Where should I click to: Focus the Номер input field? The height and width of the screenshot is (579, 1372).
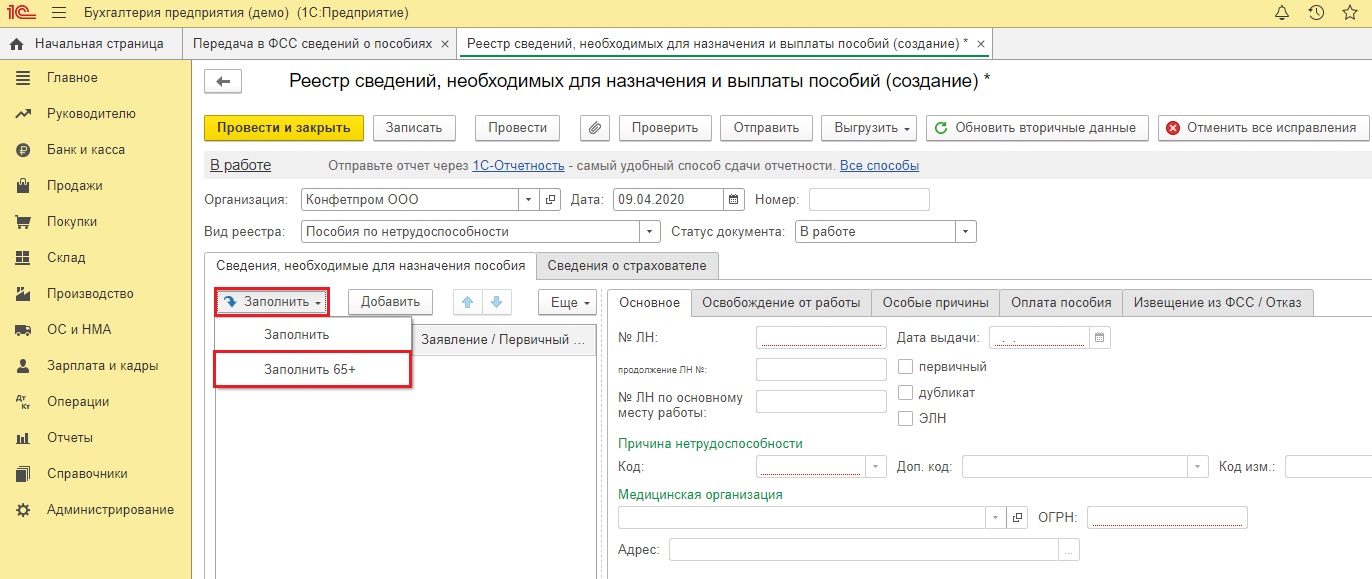pyautogui.click(x=869, y=199)
